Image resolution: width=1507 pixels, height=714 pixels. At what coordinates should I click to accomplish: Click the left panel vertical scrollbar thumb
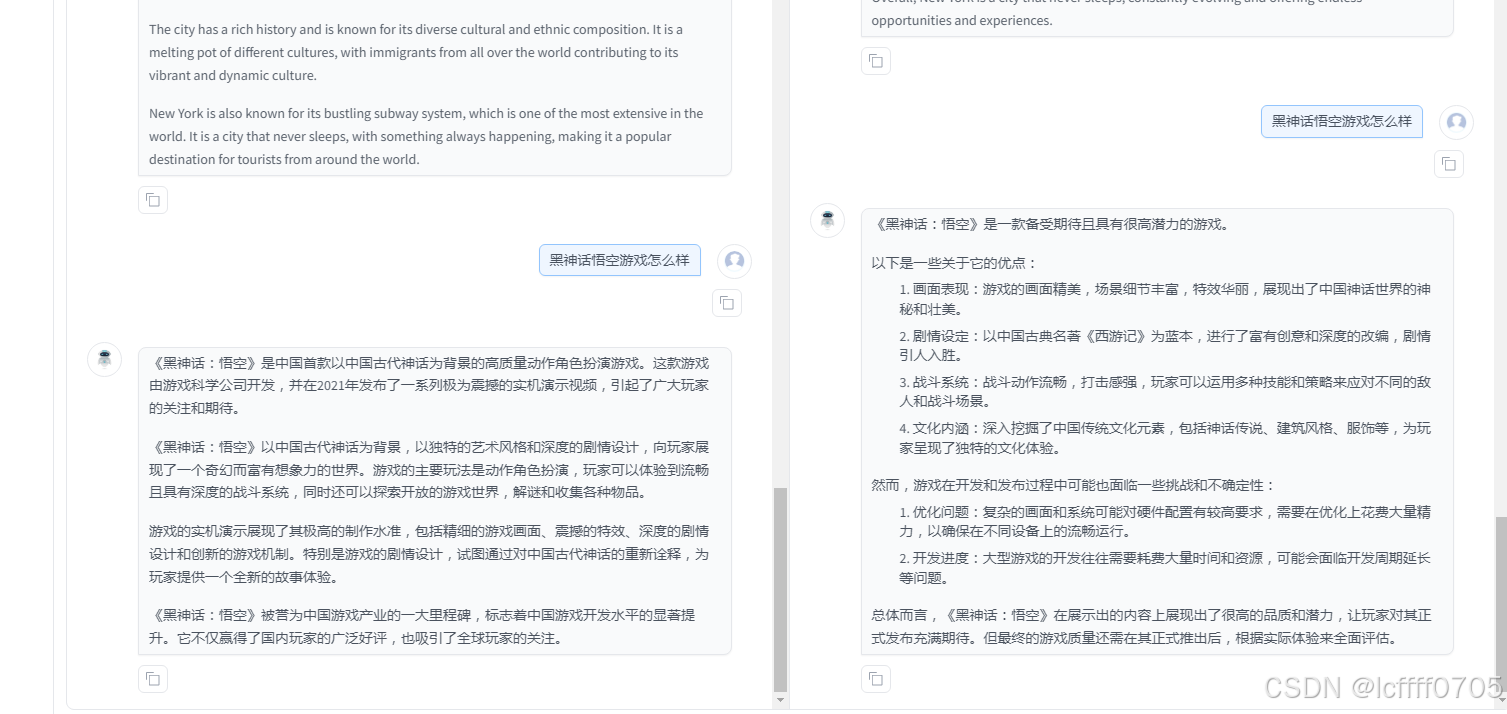pos(780,589)
